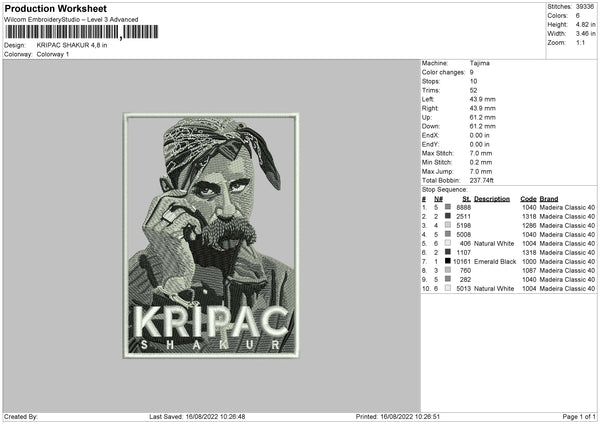
Task: Click 'Last Saved: 16/08/2022 10:26:48' in footer
Action: click(x=197, y=417)
